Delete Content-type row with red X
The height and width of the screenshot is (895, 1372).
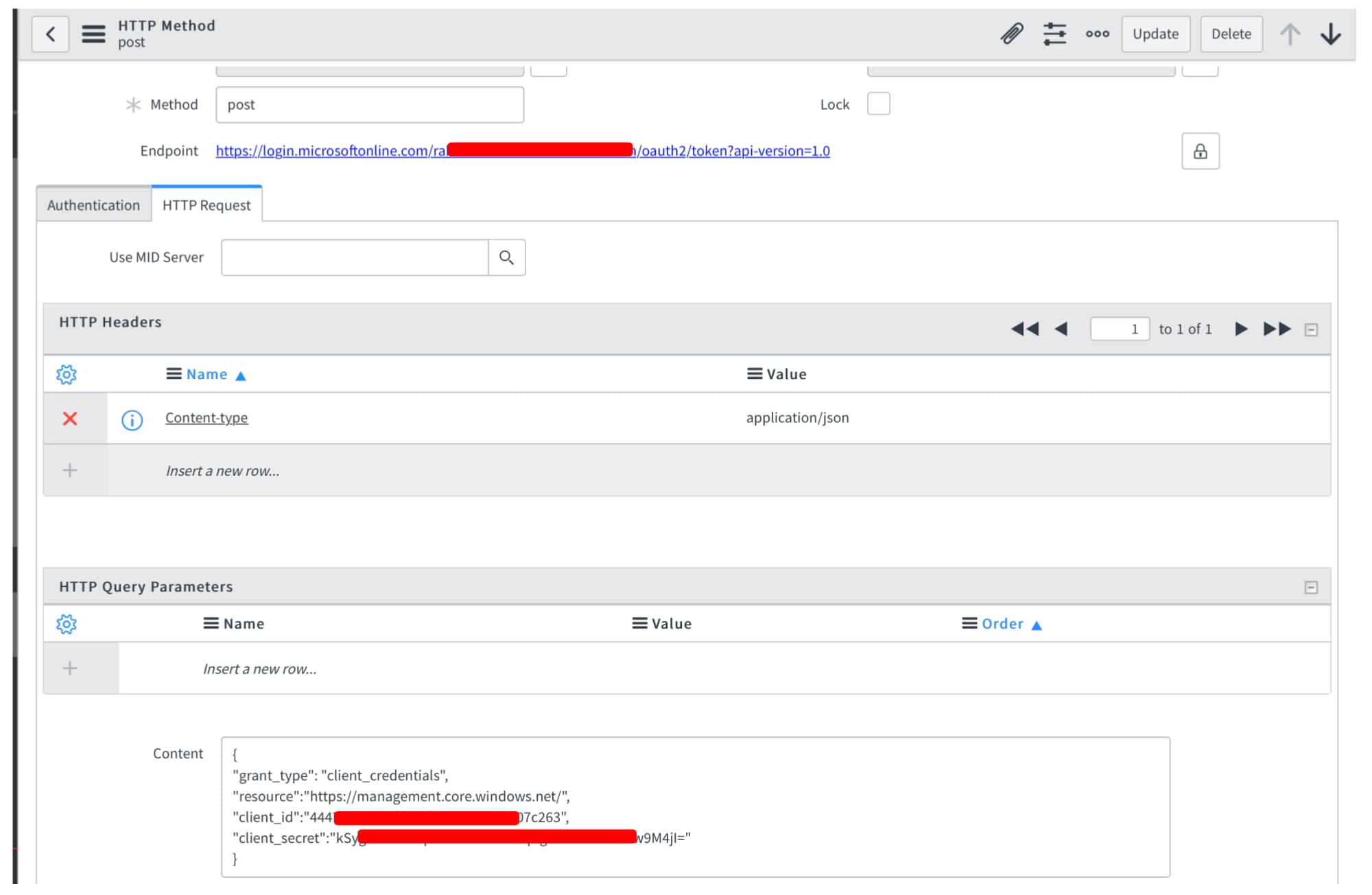[70, 419]
